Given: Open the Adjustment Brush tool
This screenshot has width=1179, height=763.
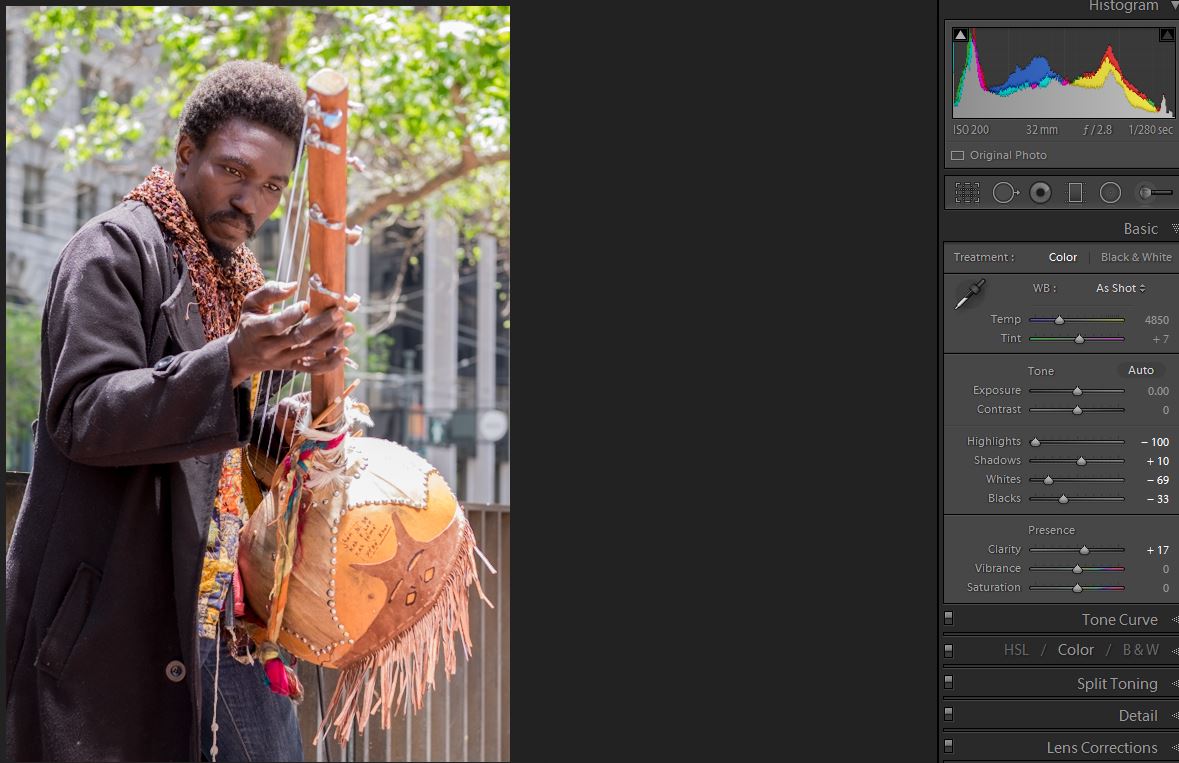Looking at the screenshot, I should coord(1154,193).
